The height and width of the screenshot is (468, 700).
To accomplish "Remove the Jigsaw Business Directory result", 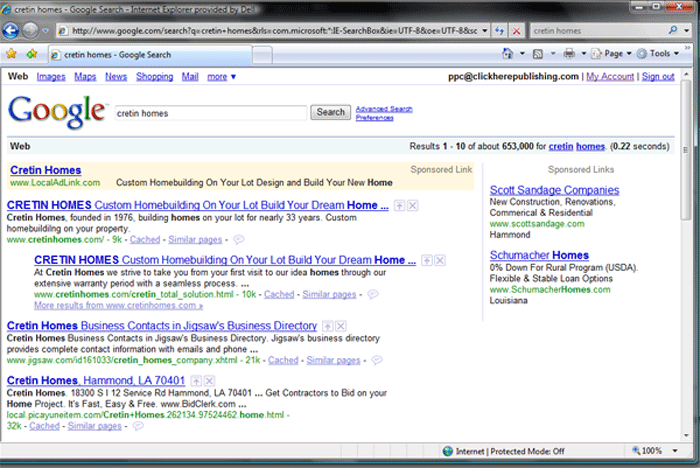I will (341, 326).
